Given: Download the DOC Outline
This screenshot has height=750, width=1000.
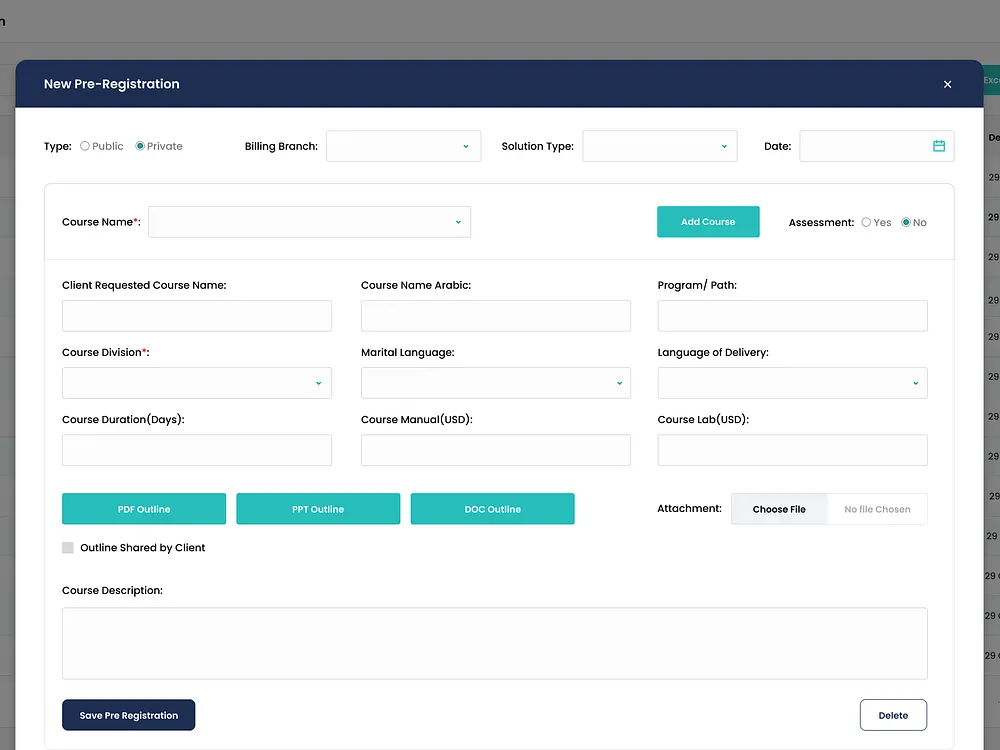Looking at the screenshot, I should (492, 508).
